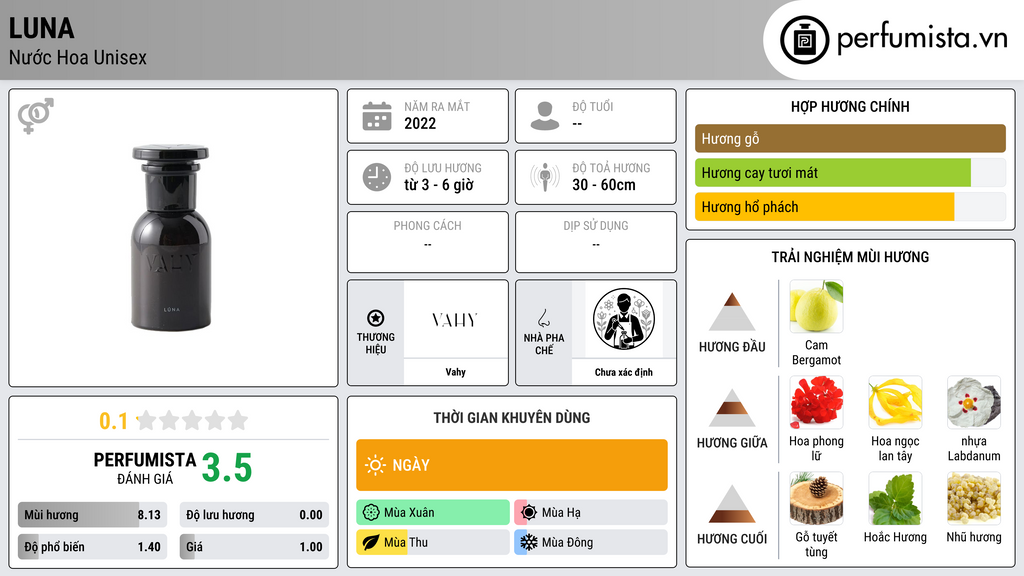The height and width of the screenshot is (576, 1024).
Task: Click the perfumista.vn perfume bottle logo icon
Action: (804, 40)
